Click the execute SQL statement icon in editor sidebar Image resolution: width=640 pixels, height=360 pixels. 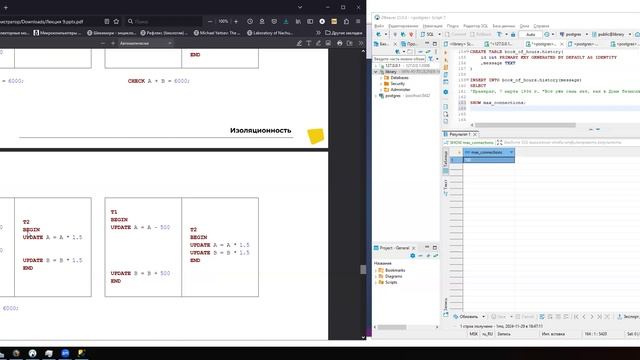click(446, 53)
